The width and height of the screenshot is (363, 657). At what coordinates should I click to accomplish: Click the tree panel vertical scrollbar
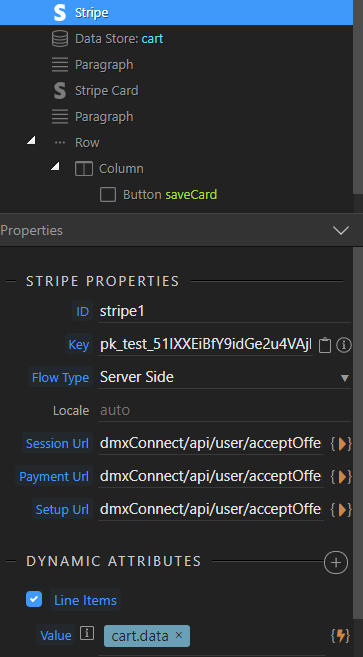pos(357,96)
